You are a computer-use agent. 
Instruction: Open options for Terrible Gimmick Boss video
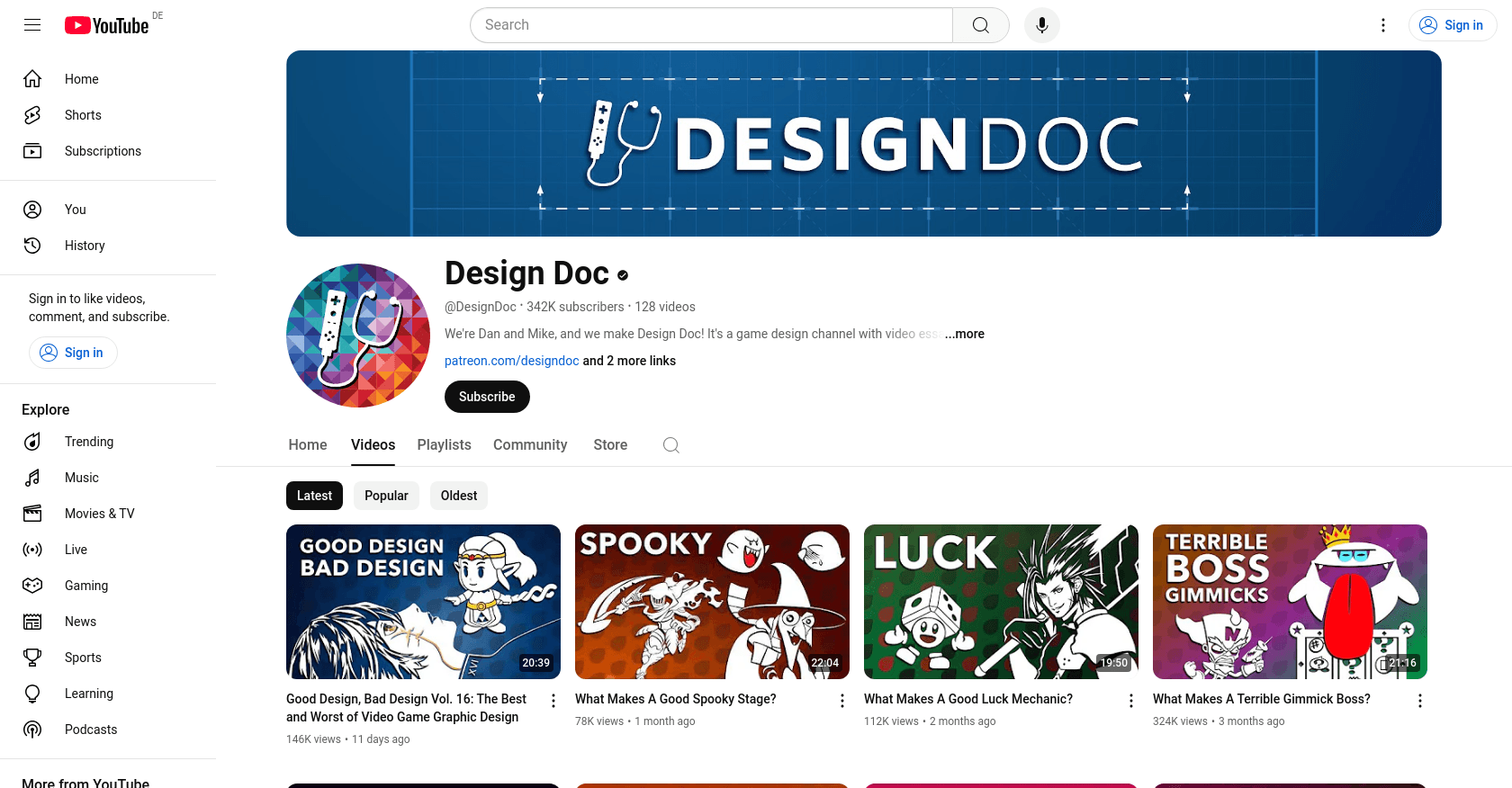(1420, 701)
